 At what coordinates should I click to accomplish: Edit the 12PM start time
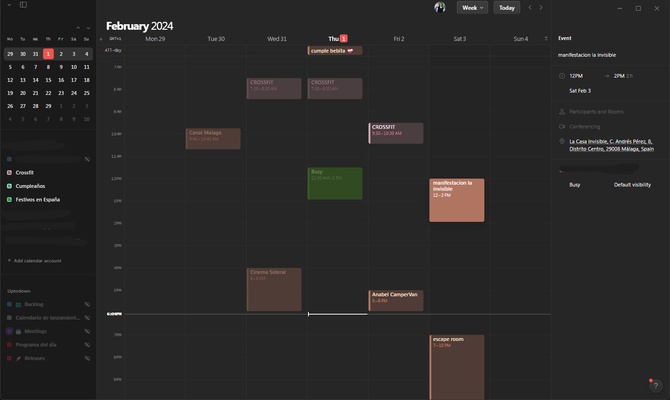click(x=576, y=76)
